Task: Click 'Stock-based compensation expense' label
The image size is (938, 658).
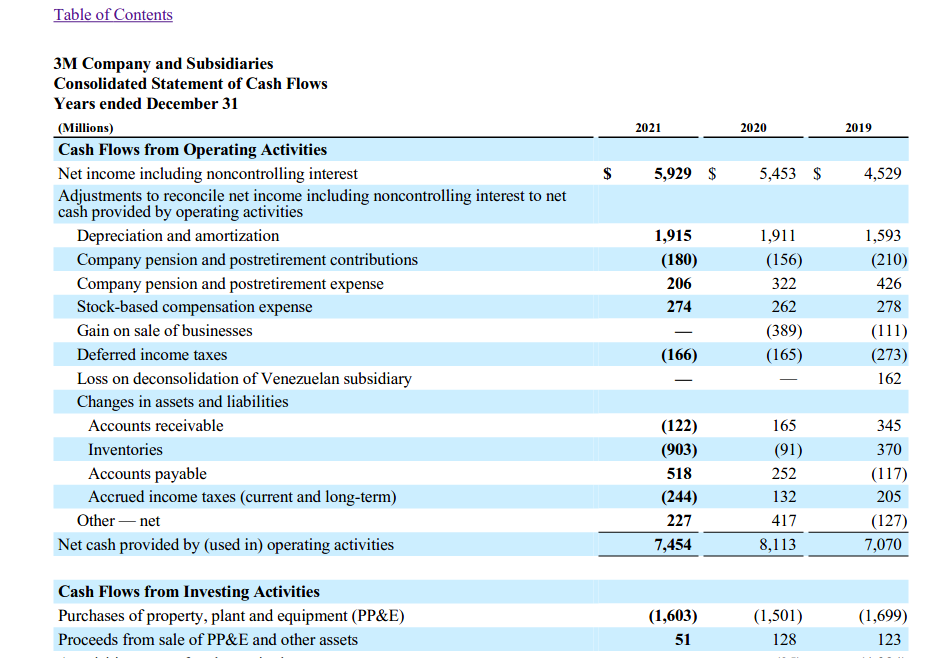Action: coord(194,307)
